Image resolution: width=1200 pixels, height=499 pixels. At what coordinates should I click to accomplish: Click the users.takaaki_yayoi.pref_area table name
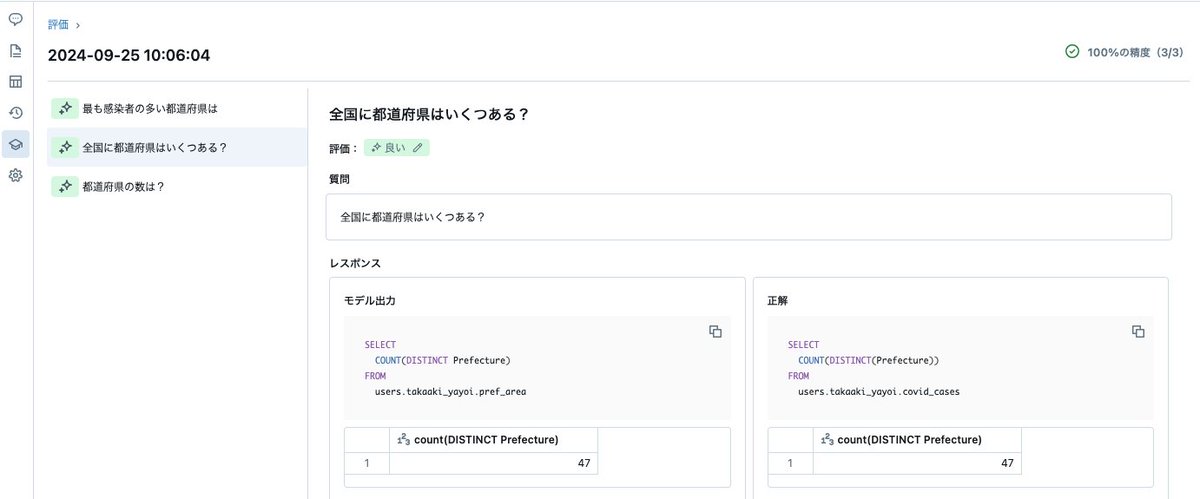tap(450, 392)
